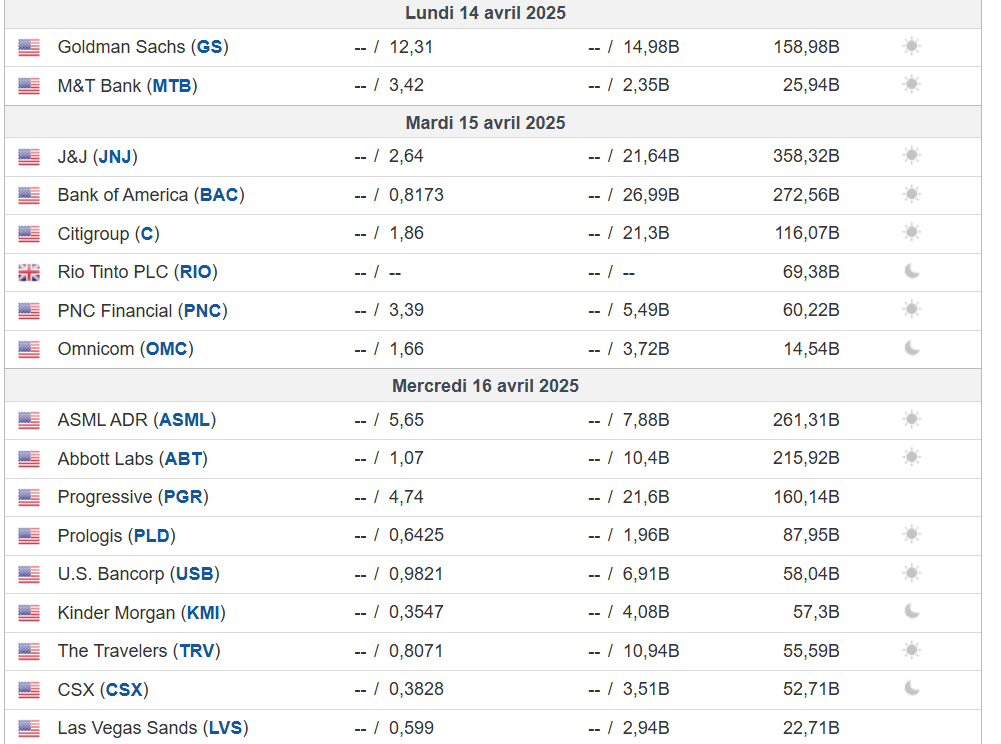Click the sun icon for Abbott Labs
1001x744 pixels.
pos(911,457)
